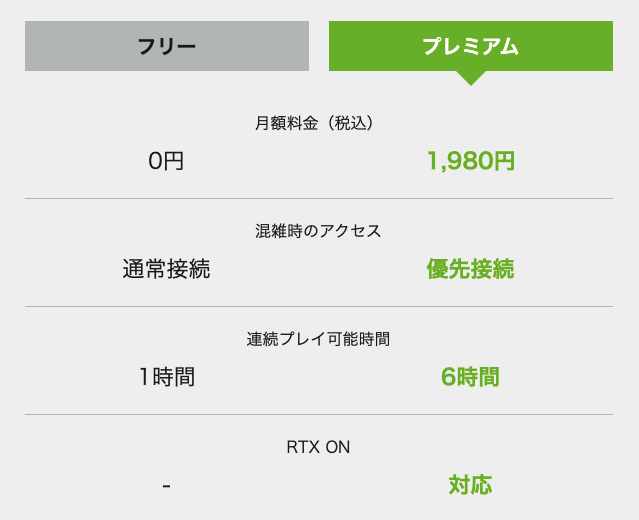This screenshot has width=639, height=520.
Task: Click the divider line below the 優先接続 row
Action: pos(319,306)
